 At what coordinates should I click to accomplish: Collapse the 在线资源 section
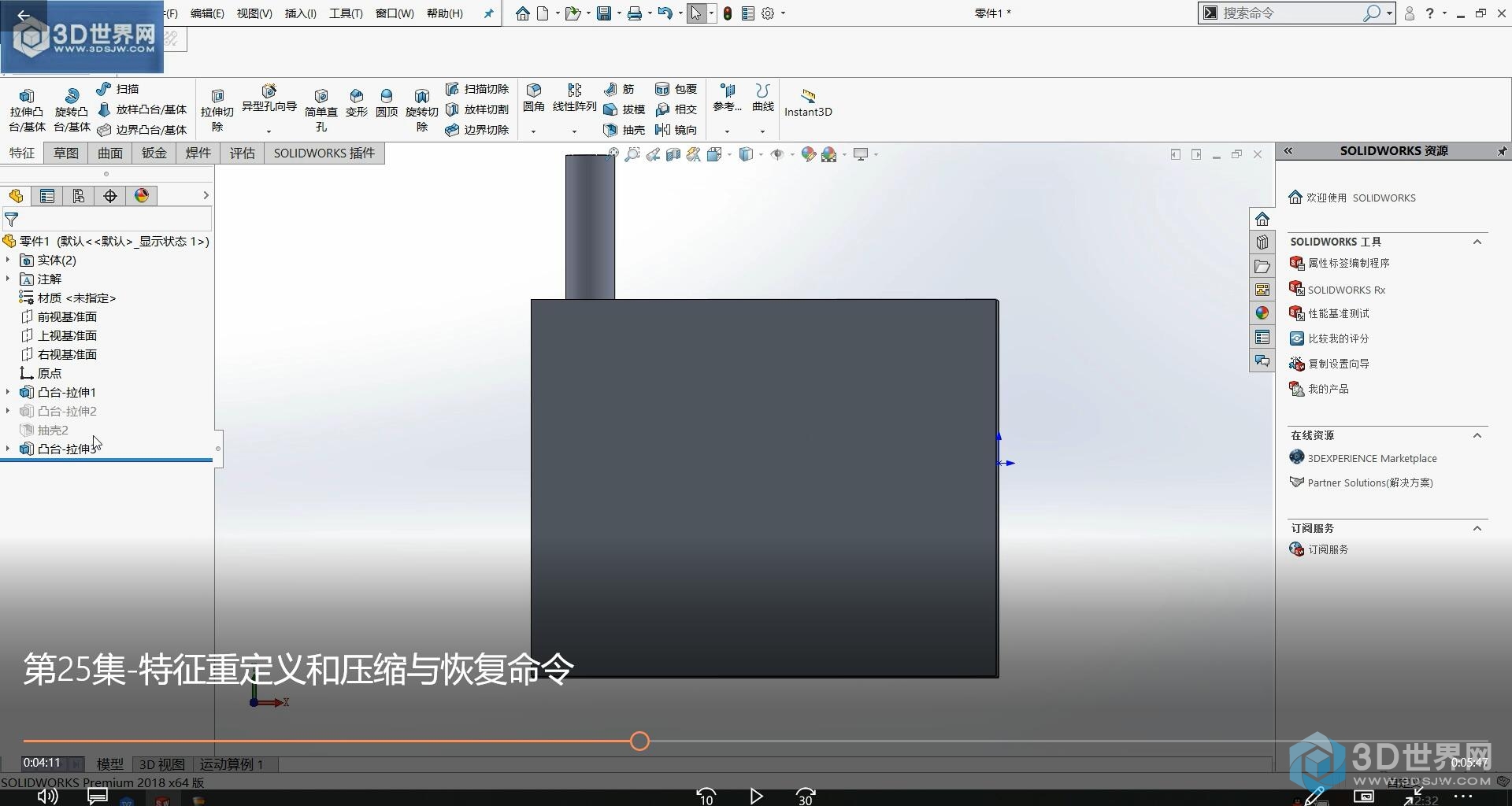[1477, 435]
